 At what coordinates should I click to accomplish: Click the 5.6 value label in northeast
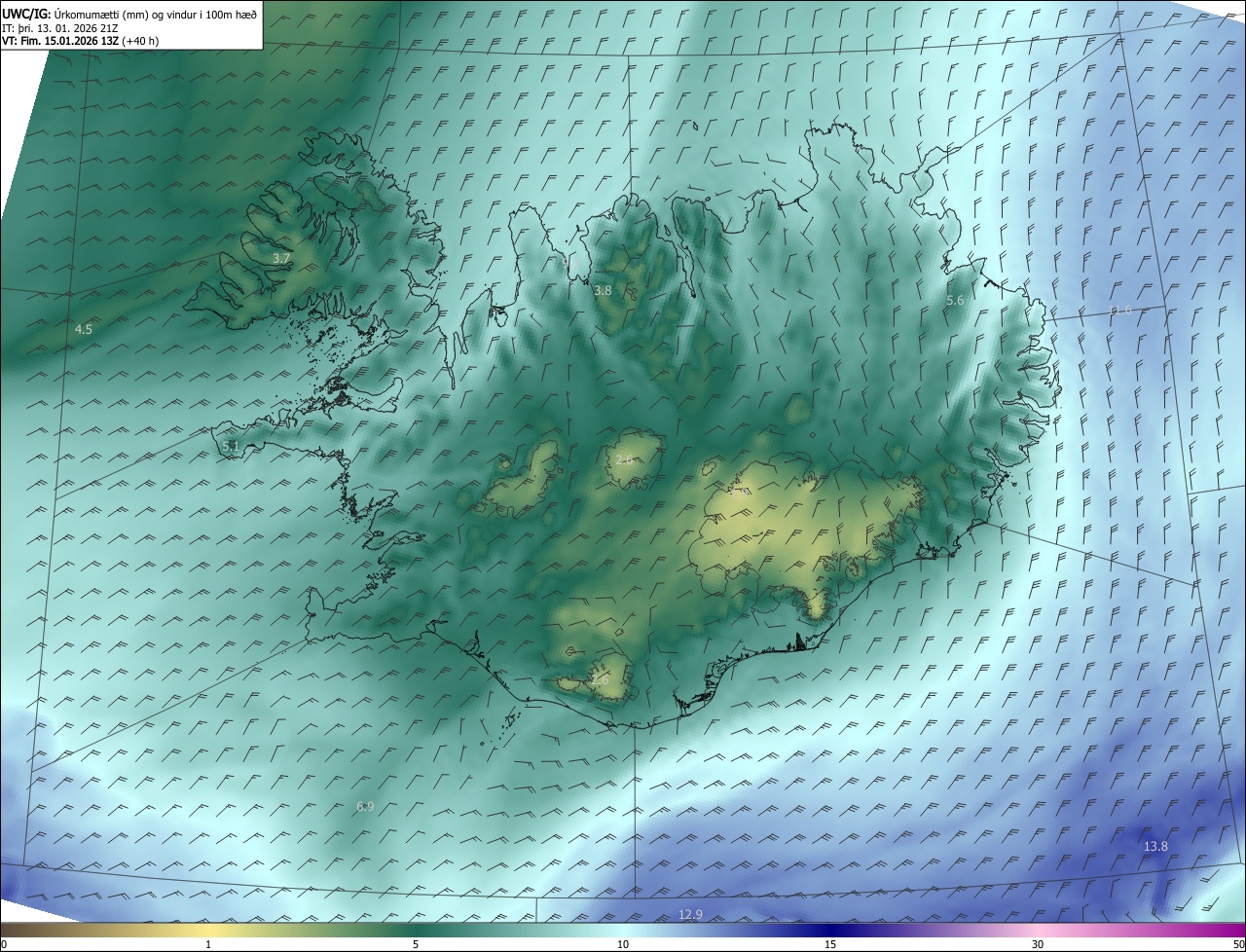[x=955, y=302]
